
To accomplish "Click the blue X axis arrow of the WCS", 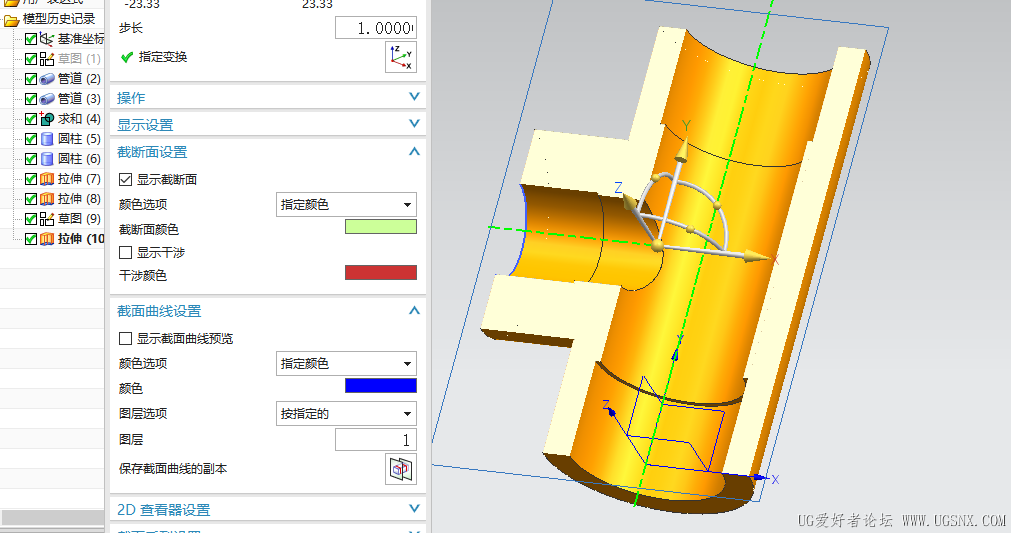I will point(761,478).
